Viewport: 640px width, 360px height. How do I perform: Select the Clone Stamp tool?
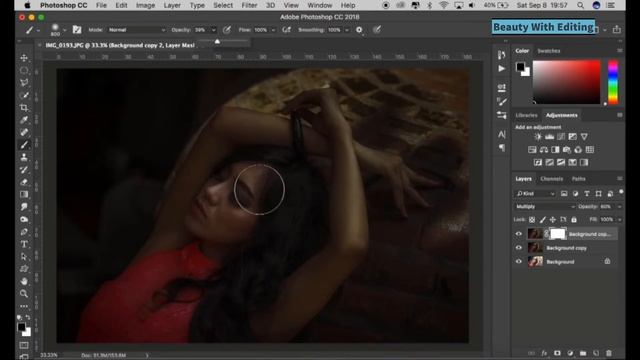pos(24,157)
